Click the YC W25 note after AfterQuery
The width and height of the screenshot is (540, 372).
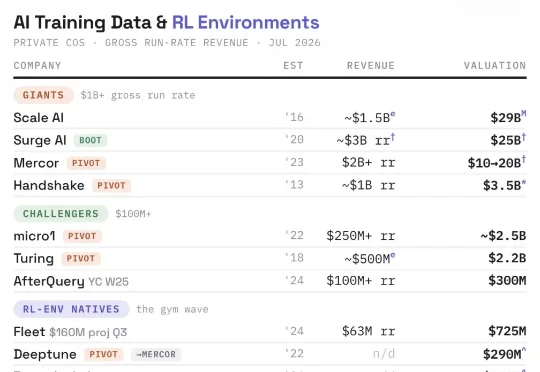[108, 282]
